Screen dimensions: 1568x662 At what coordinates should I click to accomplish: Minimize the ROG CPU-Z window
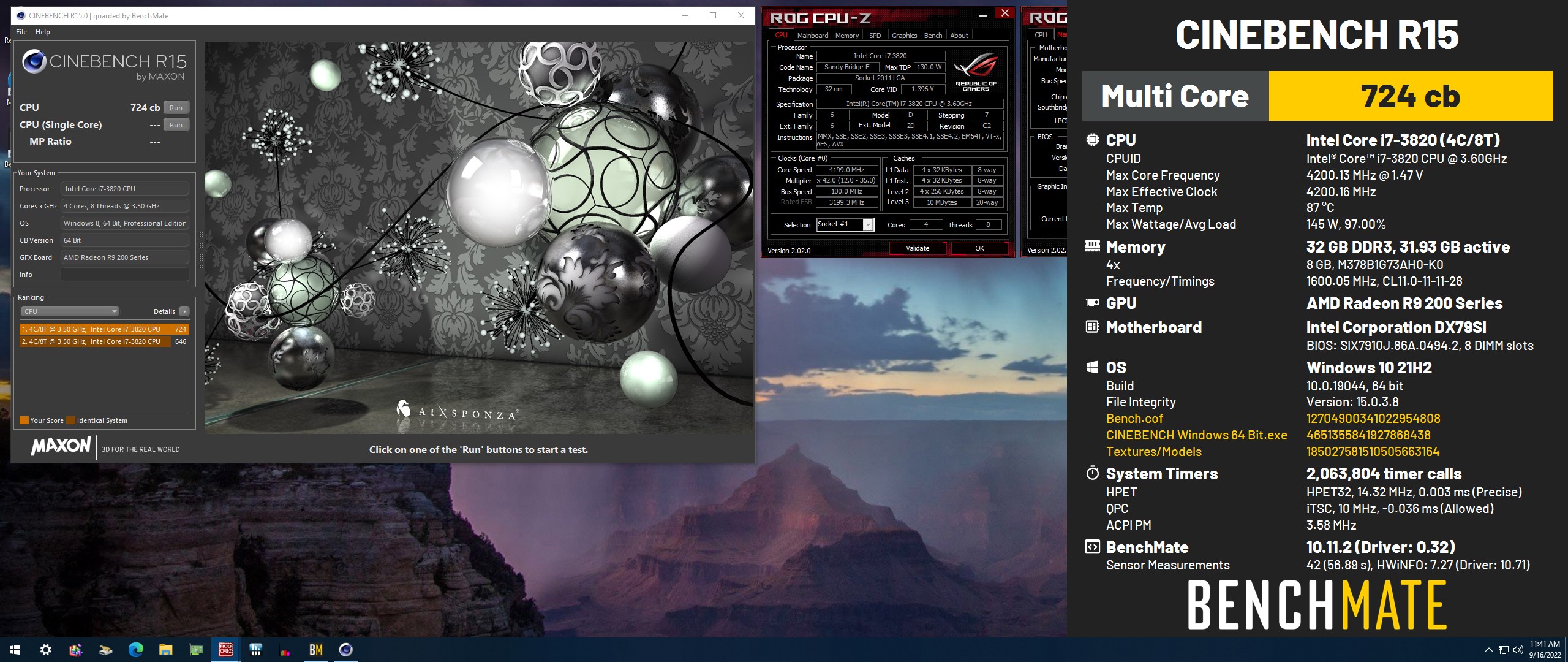coord(983,15)
